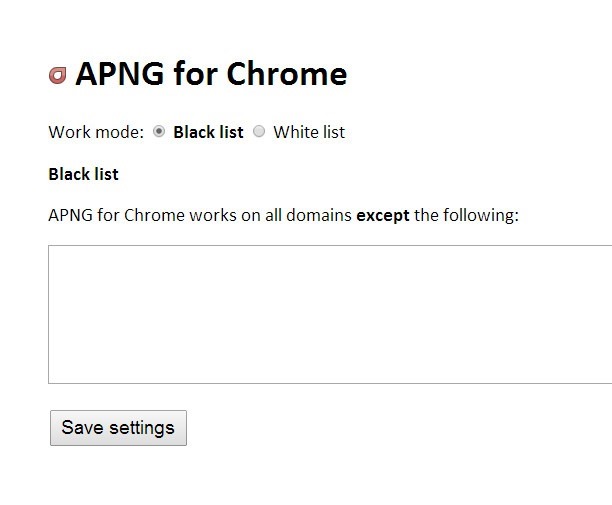Click the bold word "except"

tap(383, 215)
